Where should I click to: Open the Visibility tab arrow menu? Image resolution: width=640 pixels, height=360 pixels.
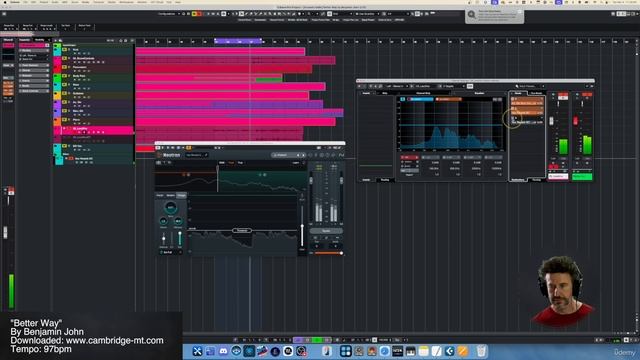tap(48, 40)
